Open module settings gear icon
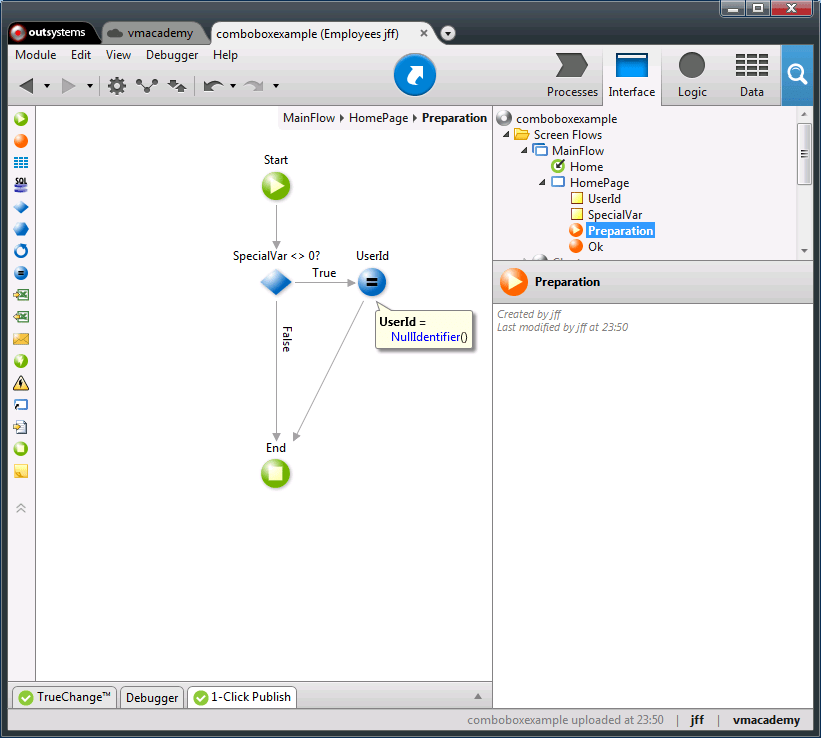The width and height of the screenshot is (821, 738). coord(117,85)
